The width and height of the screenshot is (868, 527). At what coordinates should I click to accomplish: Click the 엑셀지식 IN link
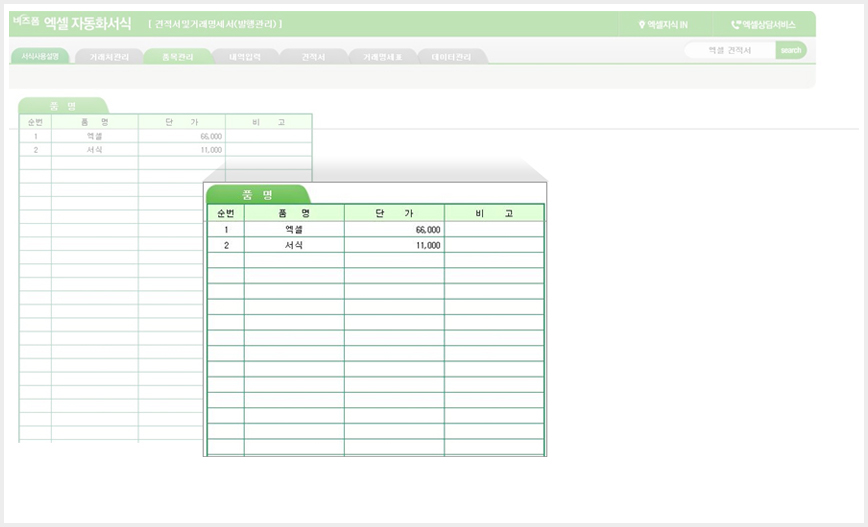click(663, 24)
